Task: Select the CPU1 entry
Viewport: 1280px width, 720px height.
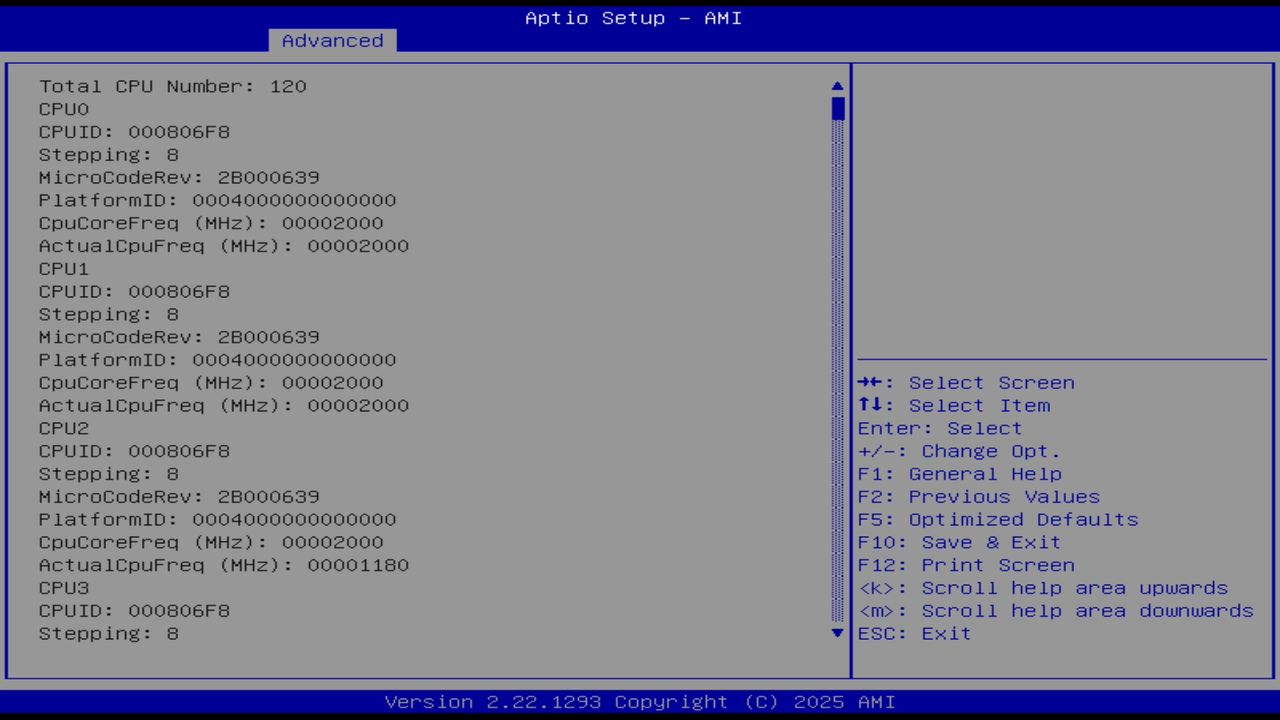Action: (x=63, y=268)
